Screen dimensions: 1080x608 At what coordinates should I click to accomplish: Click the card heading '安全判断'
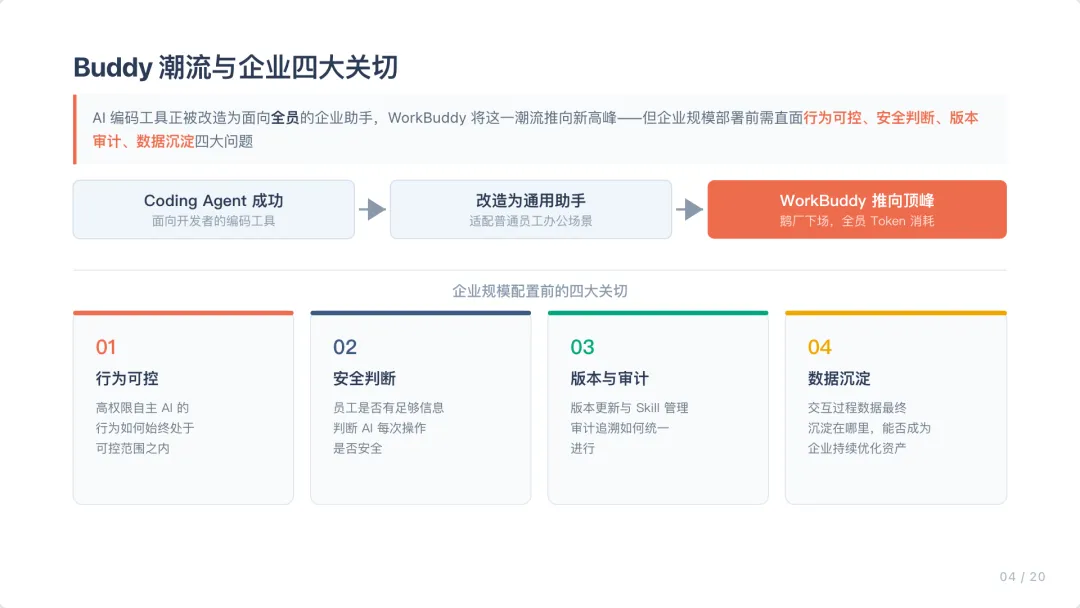[x=364, y=379]
